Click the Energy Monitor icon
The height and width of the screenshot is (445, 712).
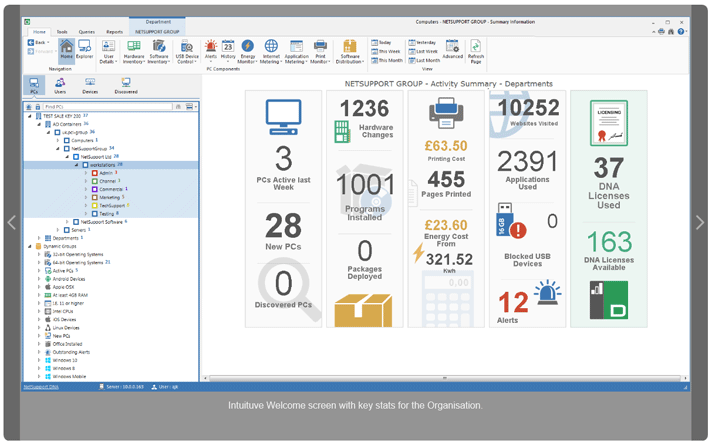pyautogui.click(x=247, y=49)
